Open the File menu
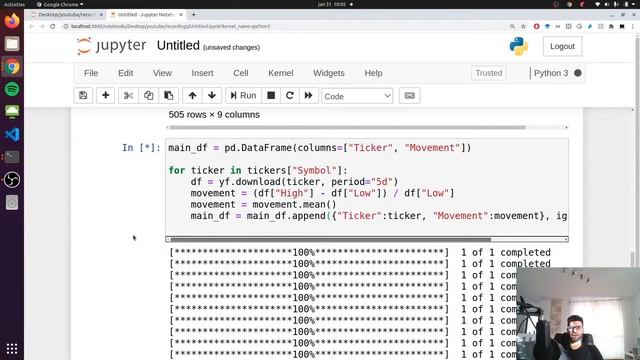 (91, 73)
